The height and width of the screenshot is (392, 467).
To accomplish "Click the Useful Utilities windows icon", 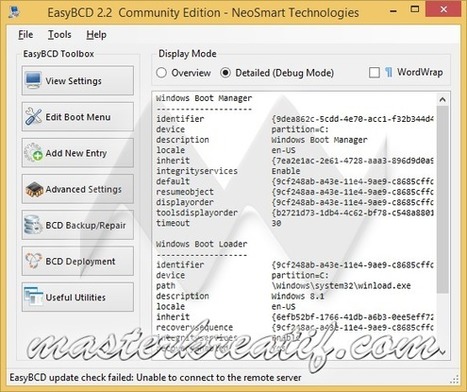I will [33, 296].
